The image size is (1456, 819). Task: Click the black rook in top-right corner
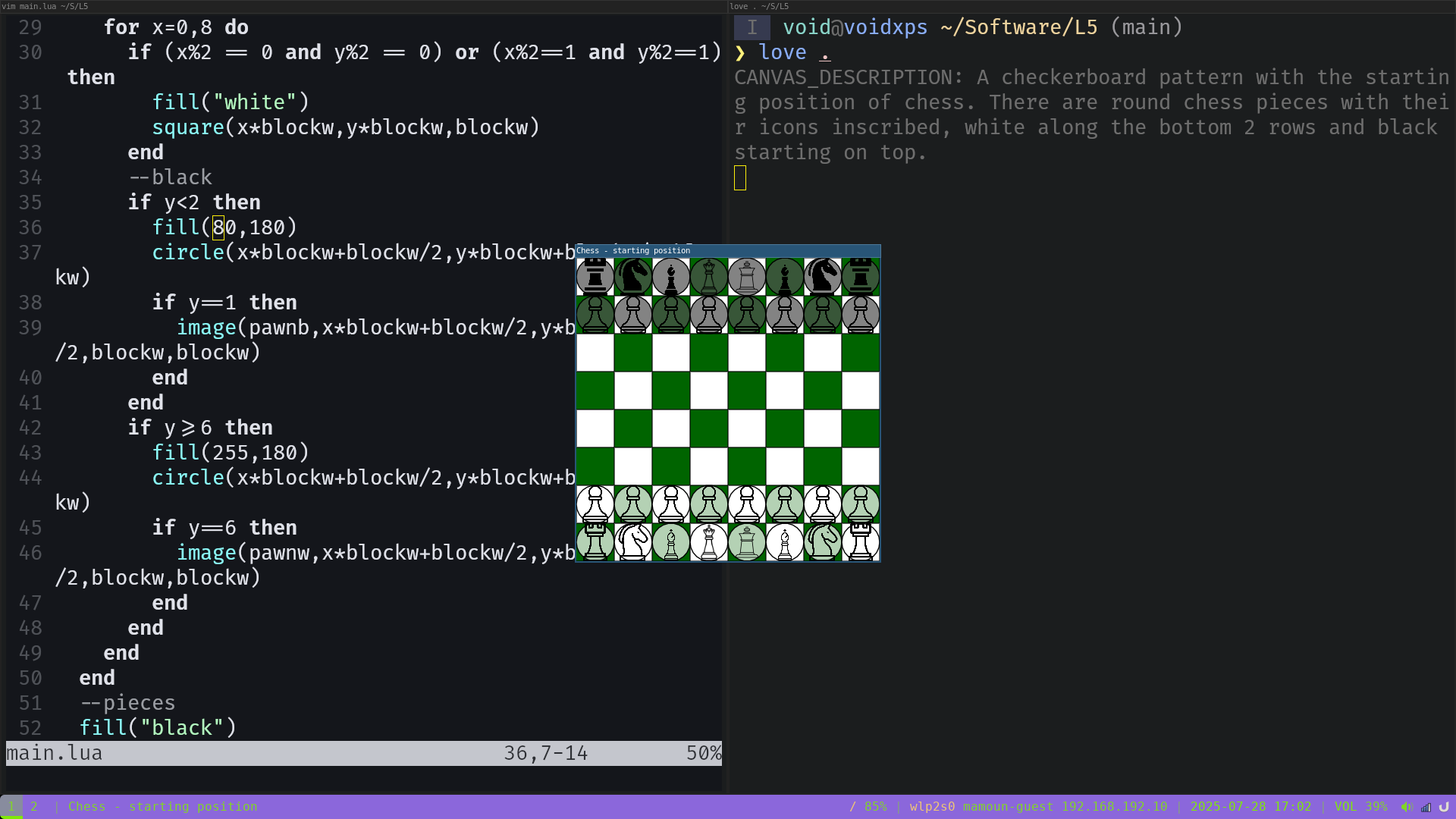point(861,277)
